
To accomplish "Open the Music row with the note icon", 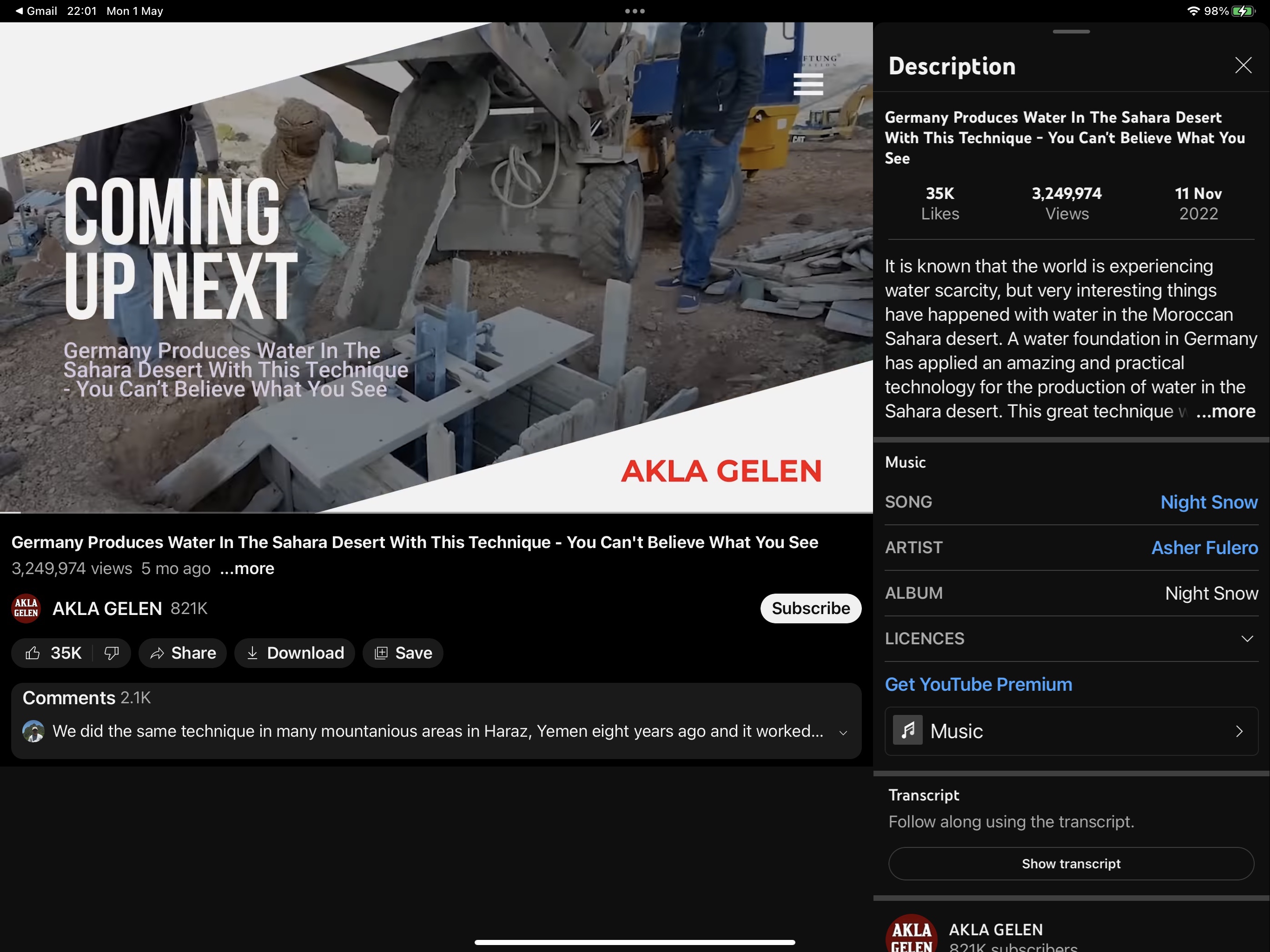I will (1071, 731).
